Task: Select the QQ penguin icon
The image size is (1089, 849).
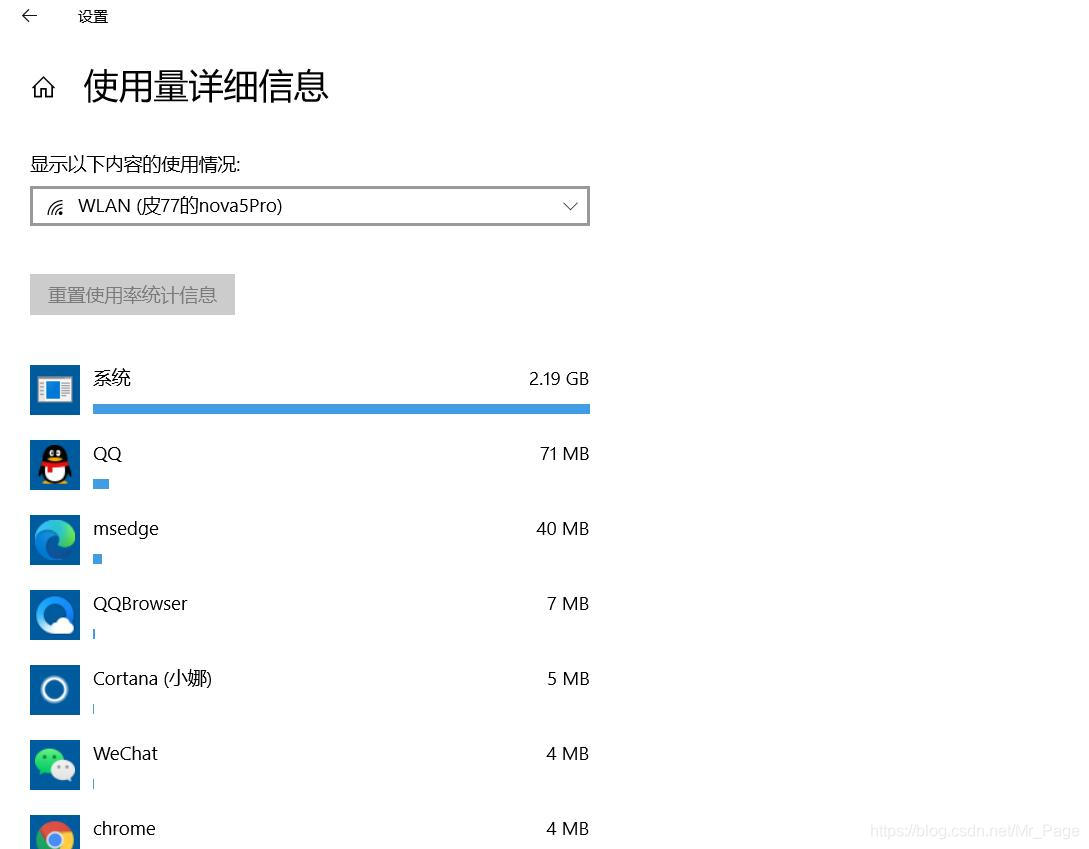Action: (x=55, y=465)
